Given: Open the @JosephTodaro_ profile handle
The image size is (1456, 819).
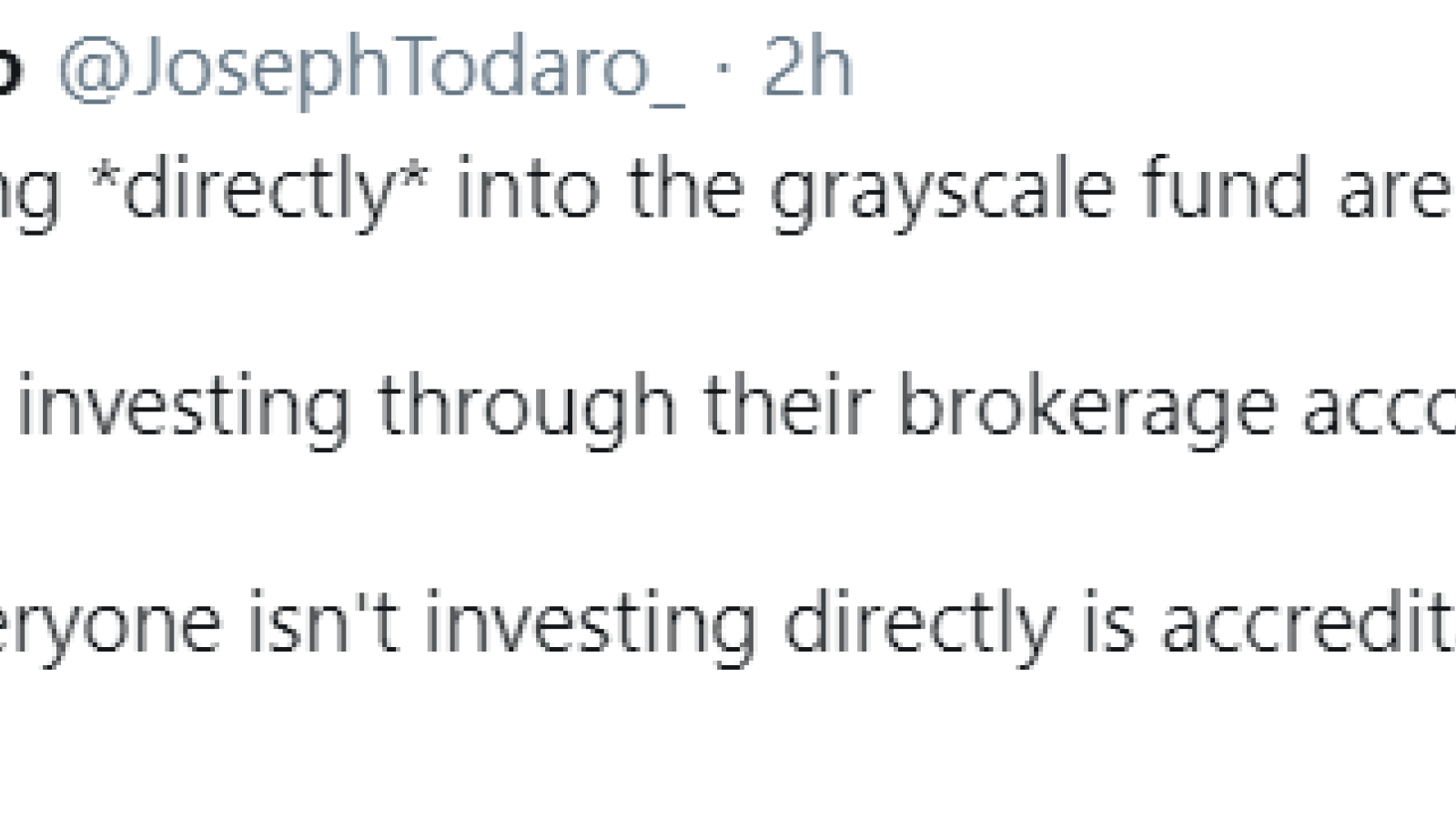Looking at the screenshot, I should (371, 70).
